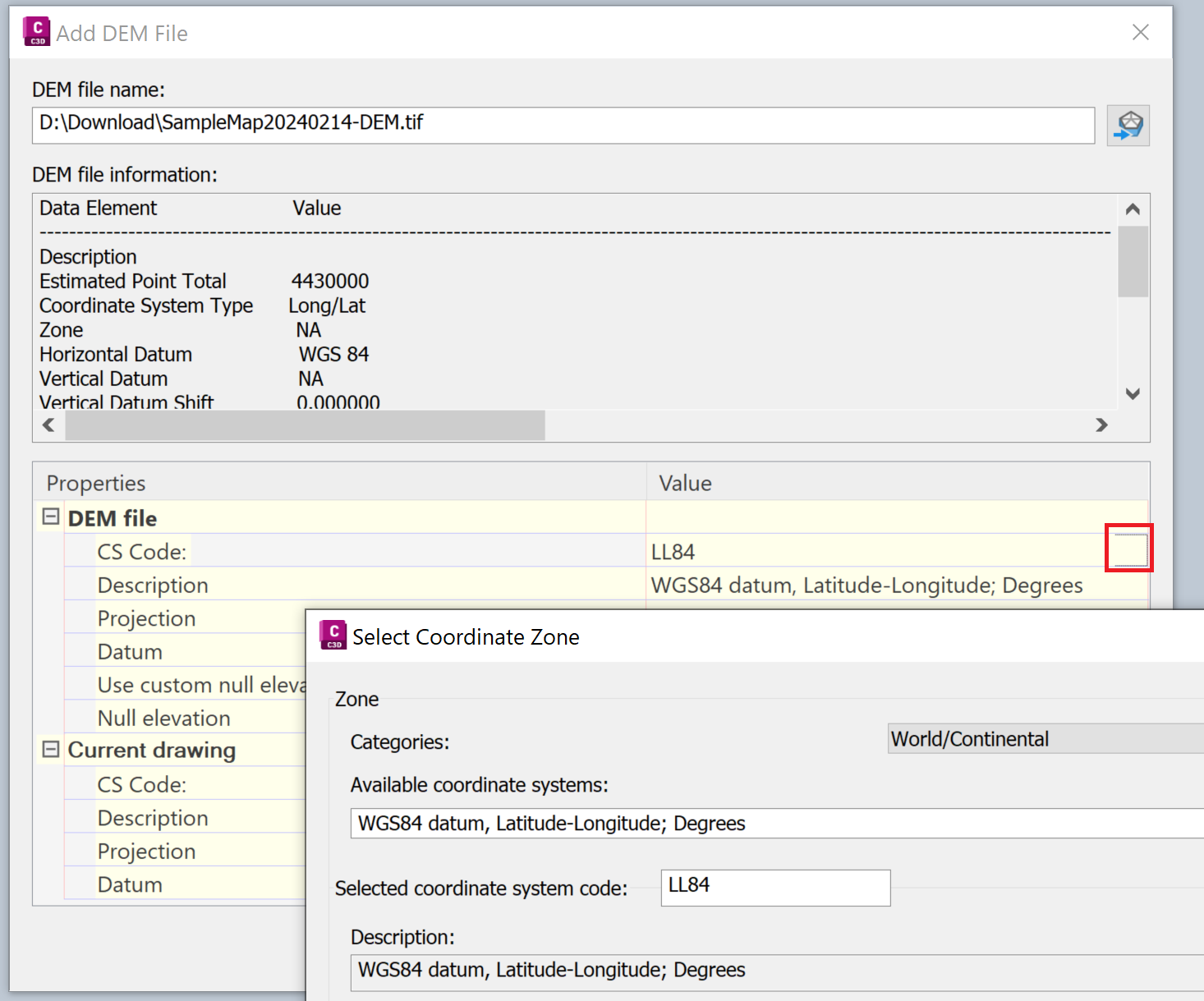Select the Description row under Current drawing
Image resolution: width=1204 pixels, height=1001 pixels.
pyautogui.click(x=185, y=818)
